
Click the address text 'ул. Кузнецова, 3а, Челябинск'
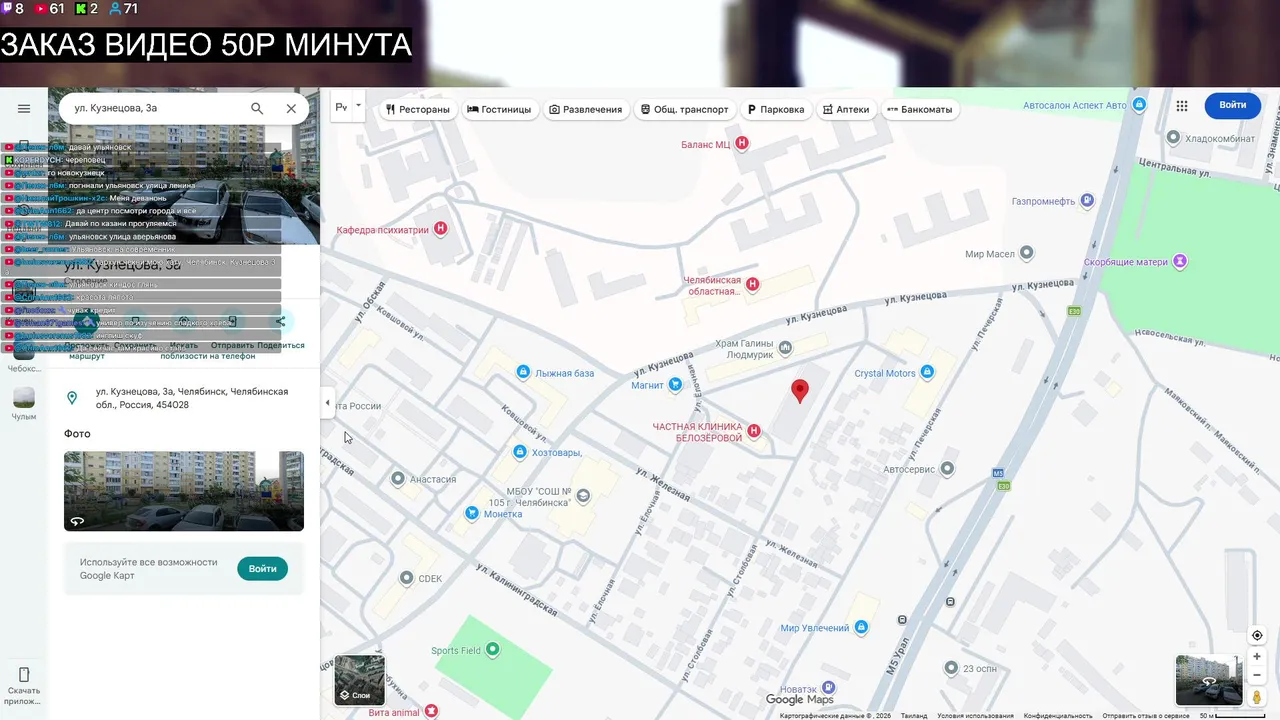pyautogui.click(x=192, y=398)
